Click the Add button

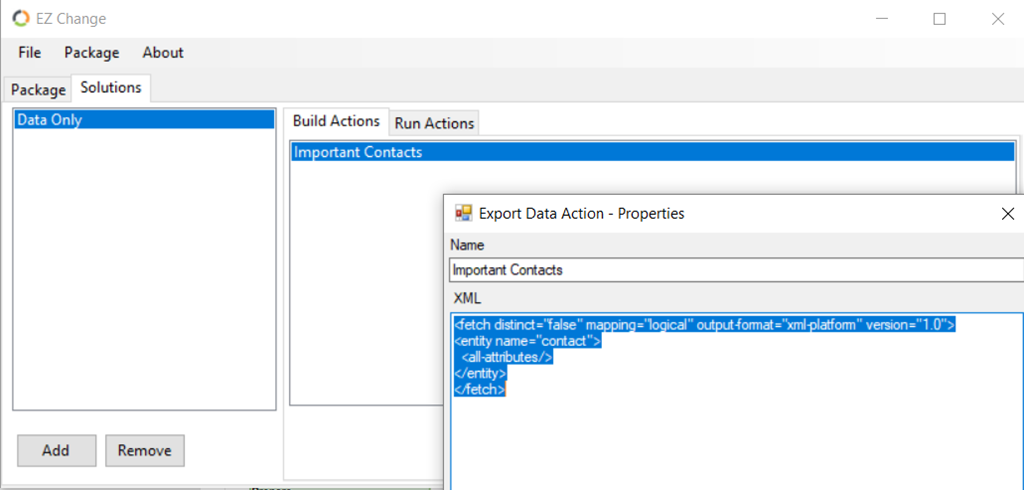(56, 450)
